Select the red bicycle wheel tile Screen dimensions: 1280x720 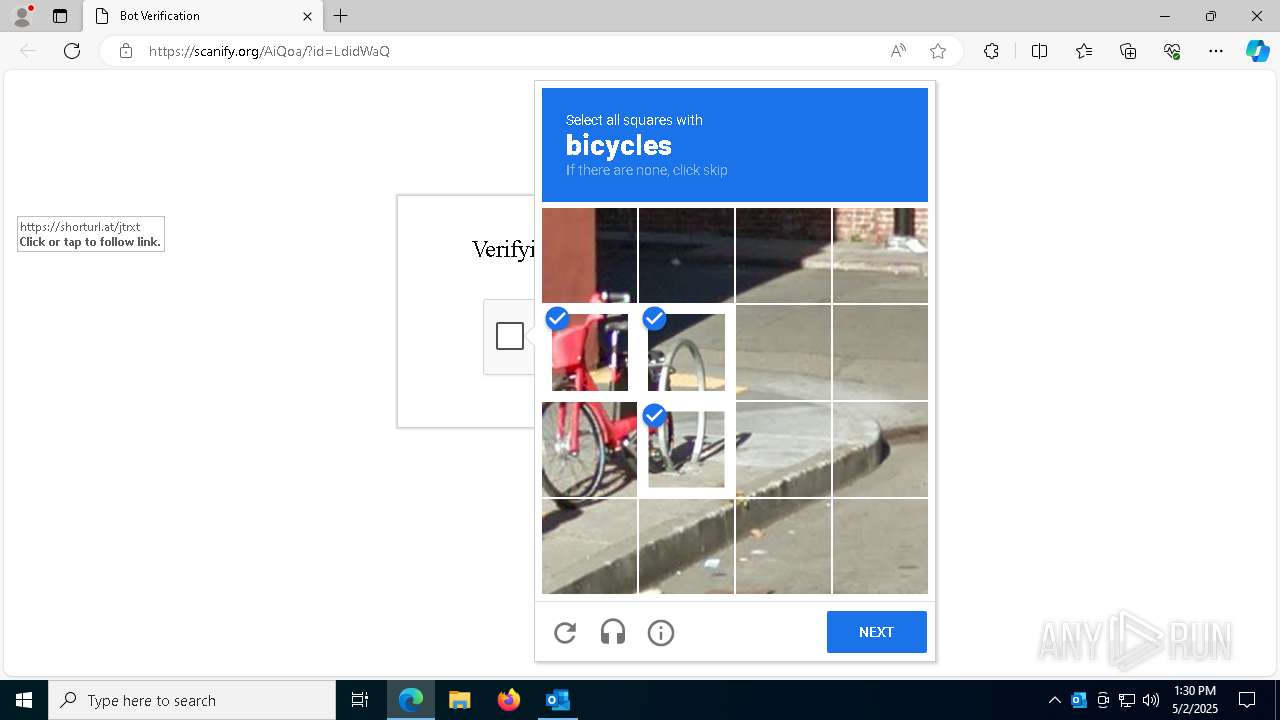point(590,449)
